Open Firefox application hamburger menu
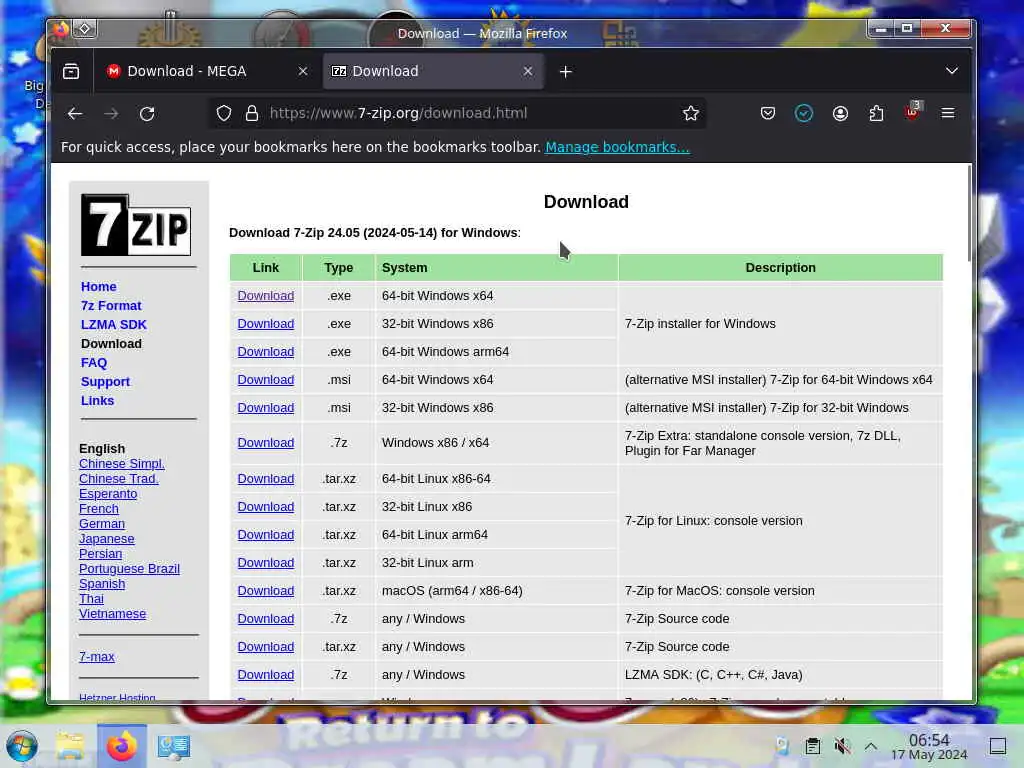Image resolution: width=1024 pixels, height=768 pixels. [x=948, y=114]
